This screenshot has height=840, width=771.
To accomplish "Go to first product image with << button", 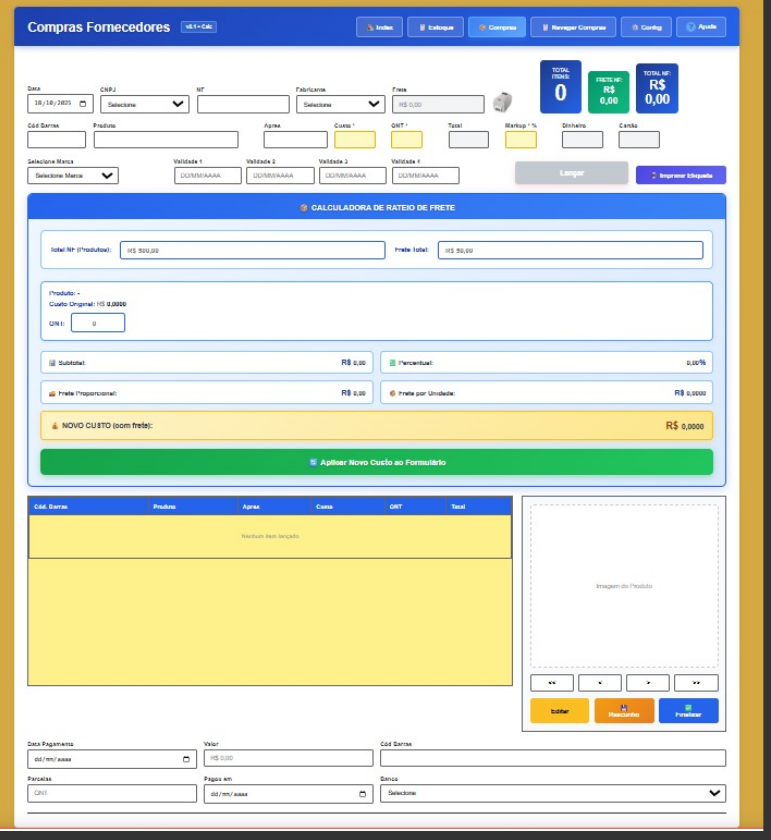I will click(x=552, y=683).
